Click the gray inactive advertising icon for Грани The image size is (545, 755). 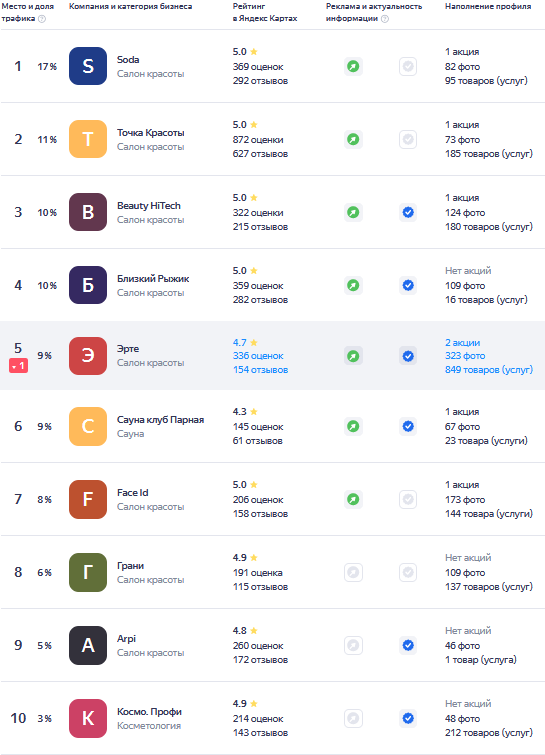[353, 573]
